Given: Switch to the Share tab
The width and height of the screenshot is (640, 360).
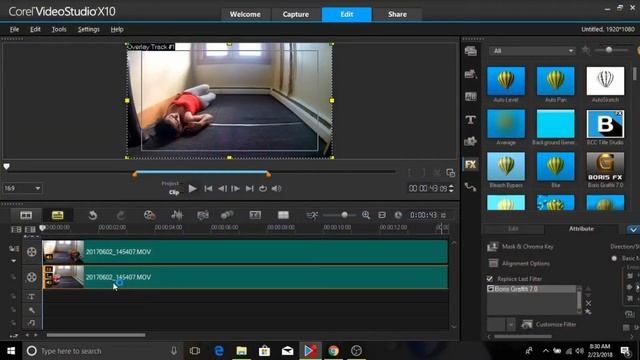Looking at the screenshot, I should click(397, 14).
